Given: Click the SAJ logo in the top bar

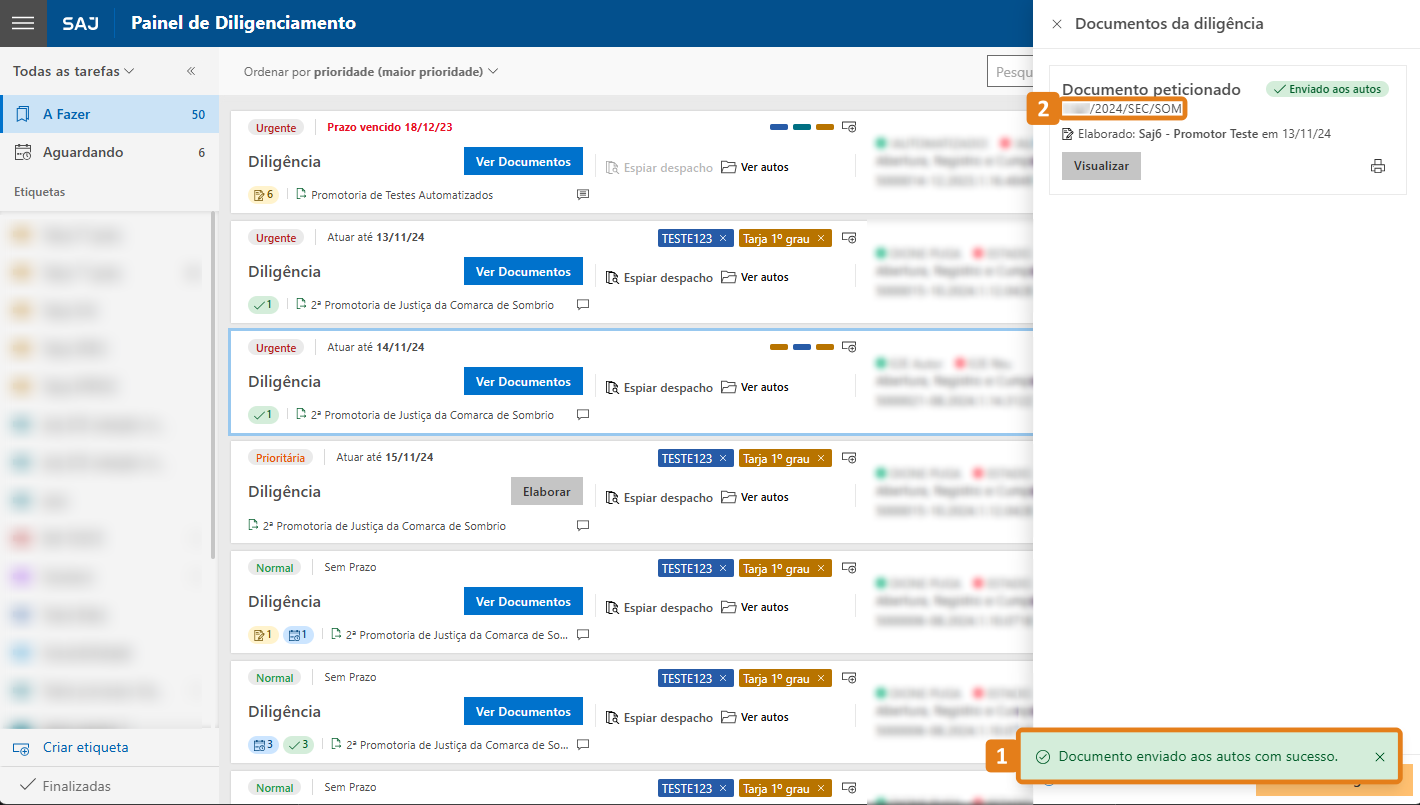Looking at the screenshot, I should [80, 23].
